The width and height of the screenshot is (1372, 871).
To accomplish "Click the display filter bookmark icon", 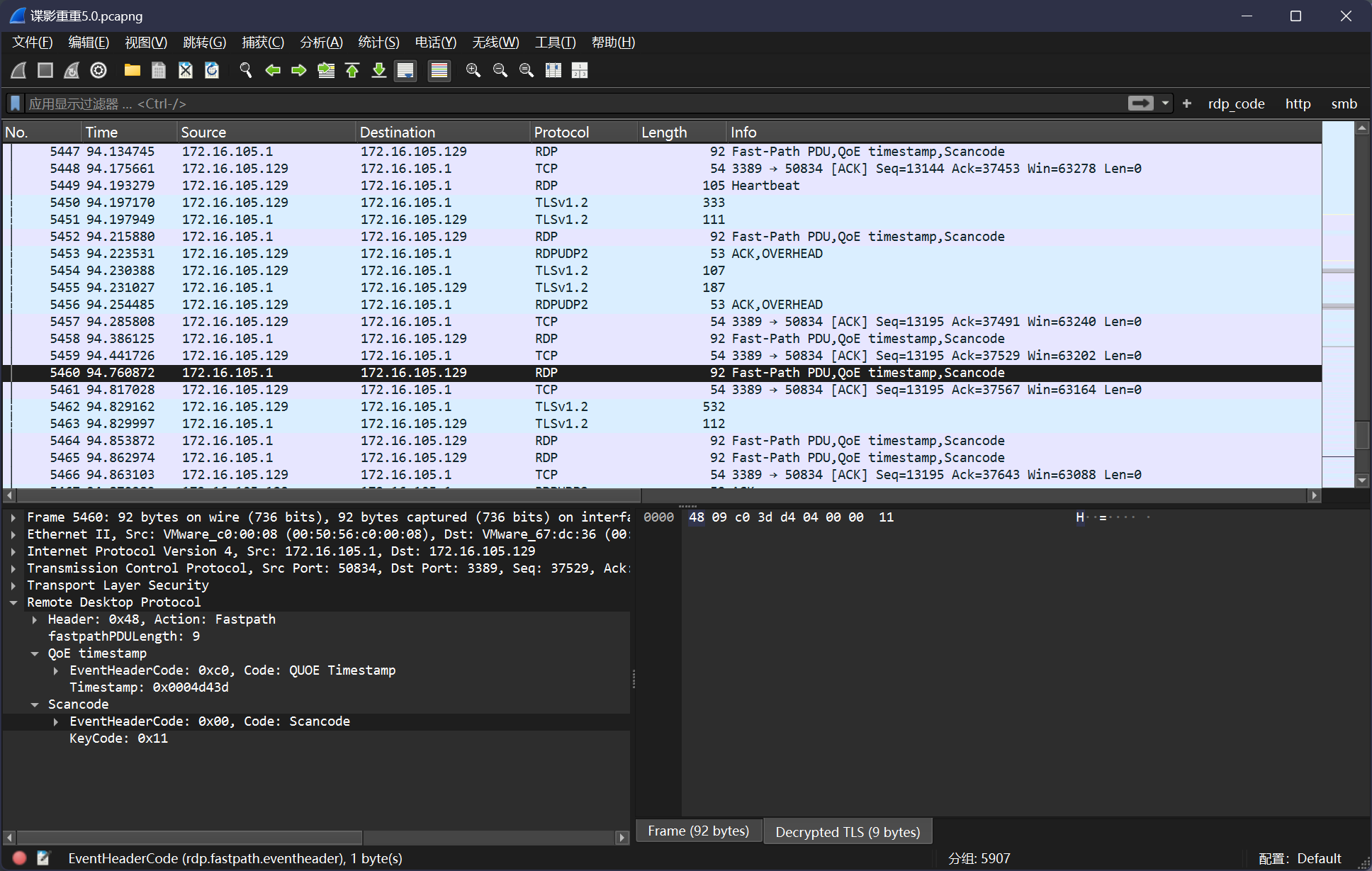I will pos(15,103).
